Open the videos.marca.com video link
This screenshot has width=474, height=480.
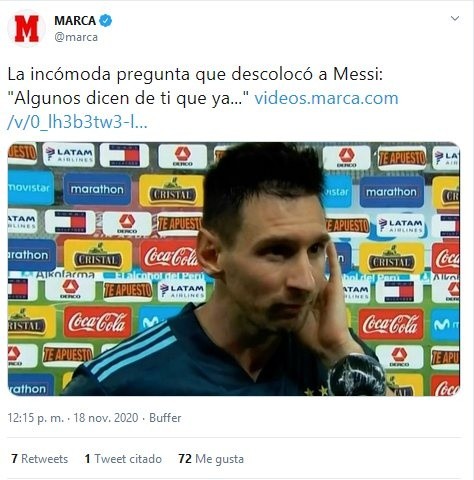[x=326, y=98]
